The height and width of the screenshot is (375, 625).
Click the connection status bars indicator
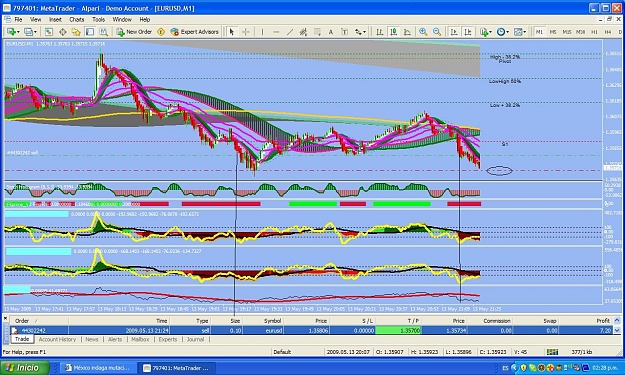point(552,352)
